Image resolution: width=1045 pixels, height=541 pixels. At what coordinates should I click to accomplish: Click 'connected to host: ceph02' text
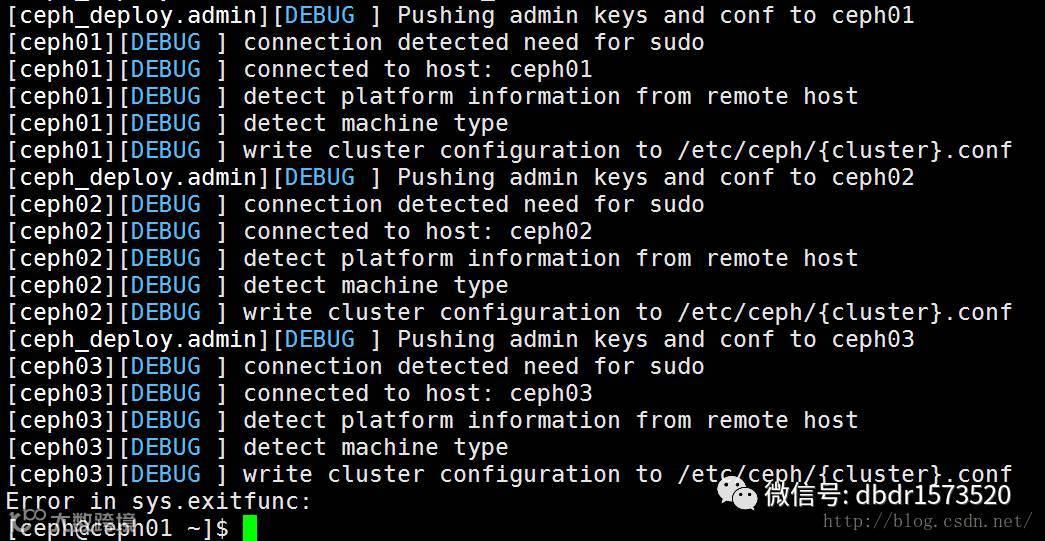417,231
